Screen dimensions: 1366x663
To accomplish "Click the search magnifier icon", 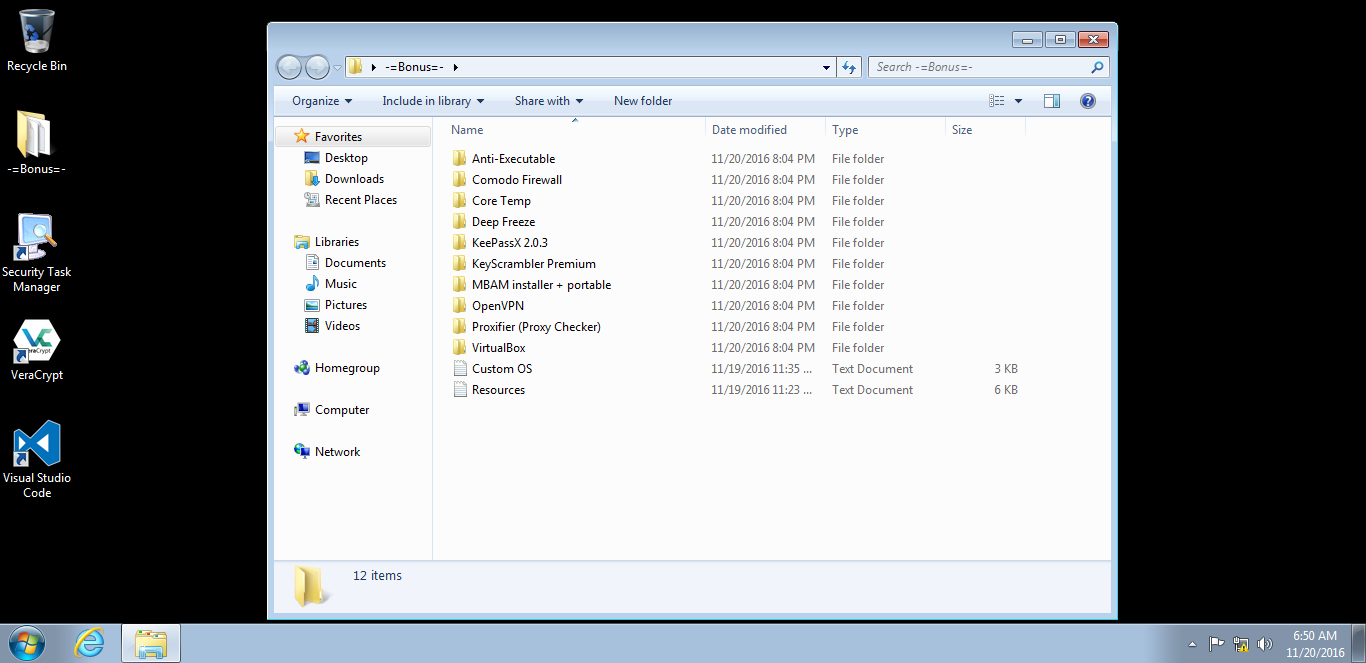I will [1097, 67].
